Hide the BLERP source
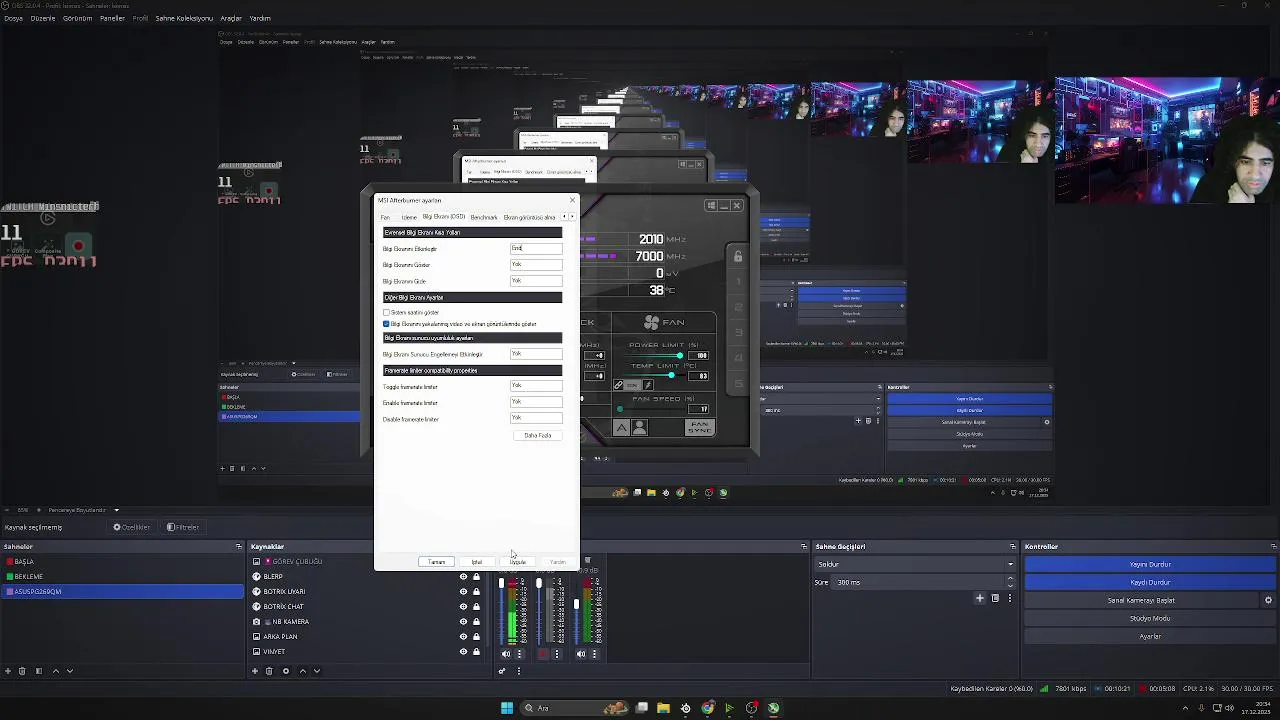 tap(463, 577)
